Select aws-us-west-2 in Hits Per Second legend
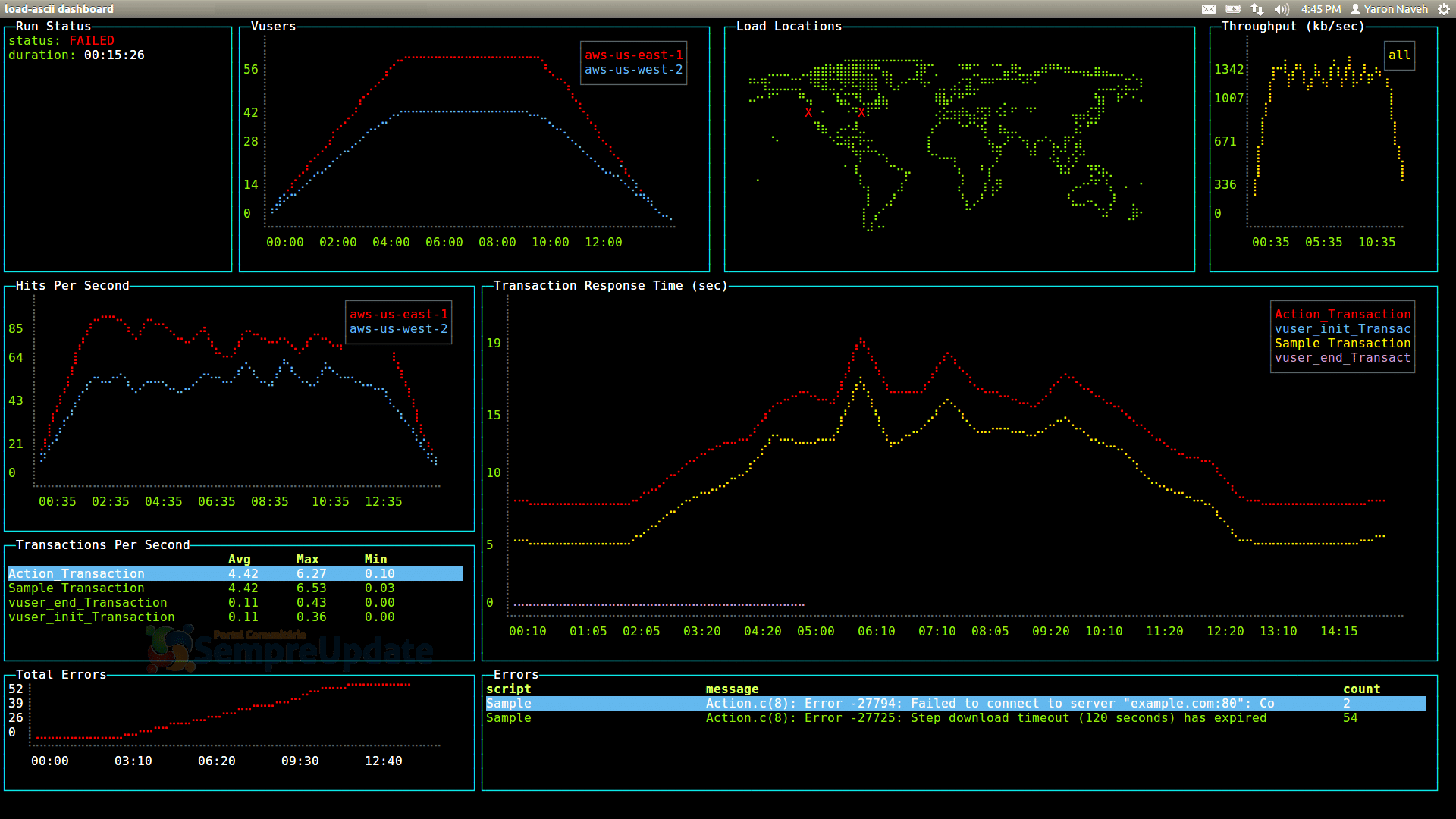Viewport: 1456px width, 819px height. click(x=398, y=329)
